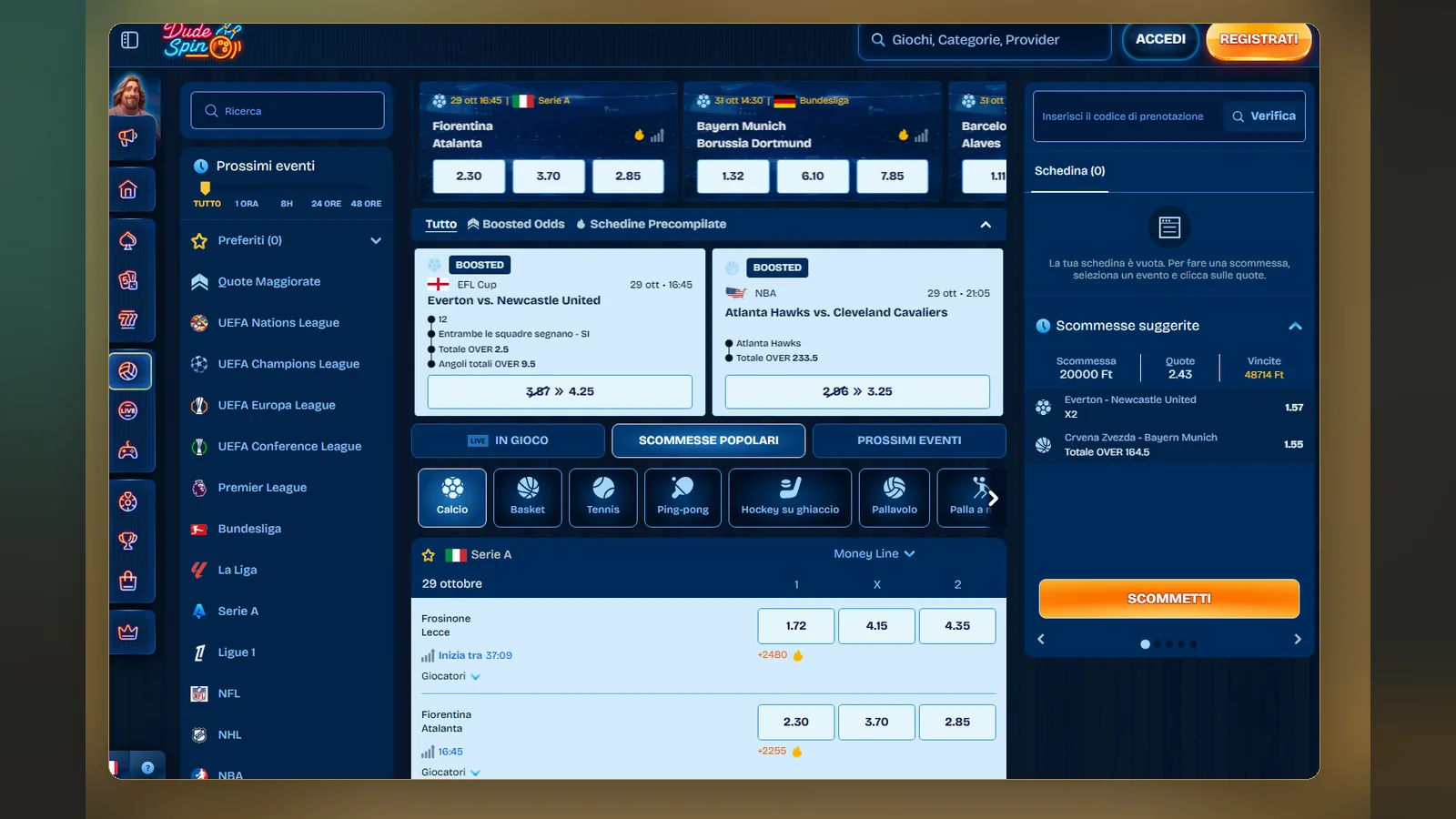This screenshot has width=1456, height=819.
Task: Expand the Preferiti (0) section
Action: [x=287, y=240]
